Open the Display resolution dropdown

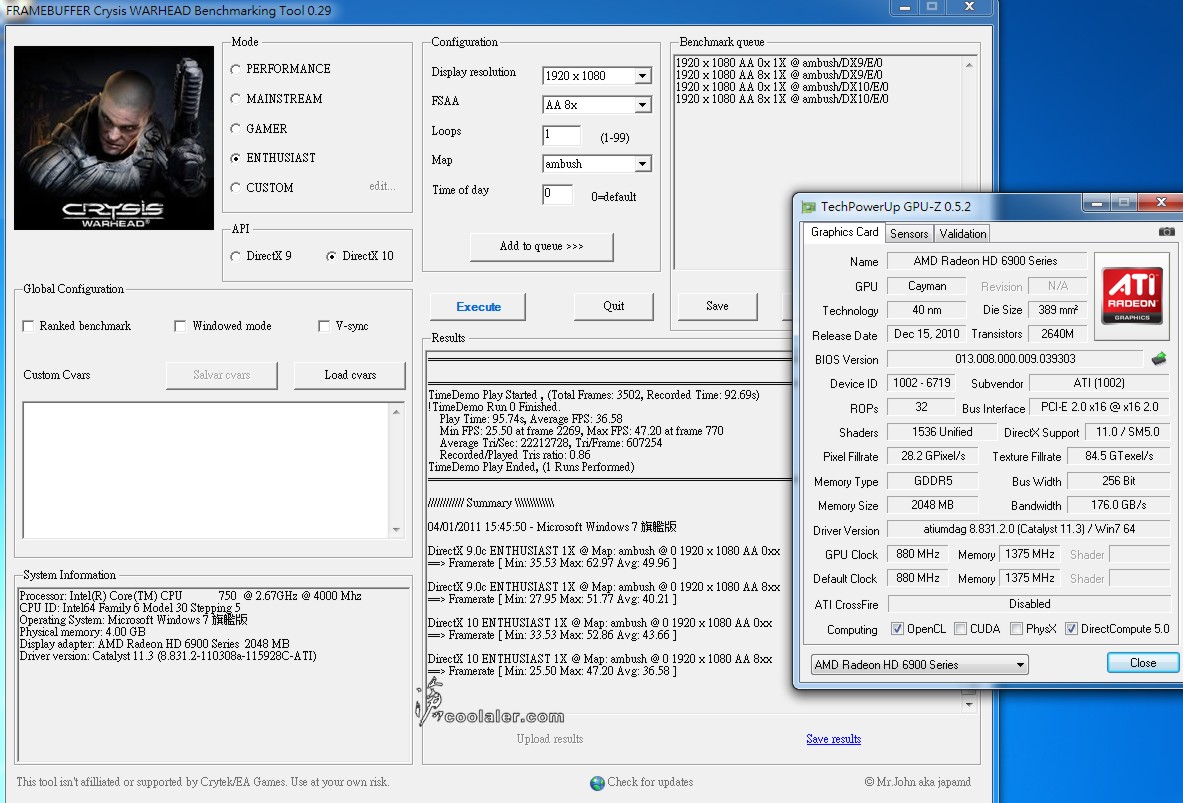pos(642,75)
